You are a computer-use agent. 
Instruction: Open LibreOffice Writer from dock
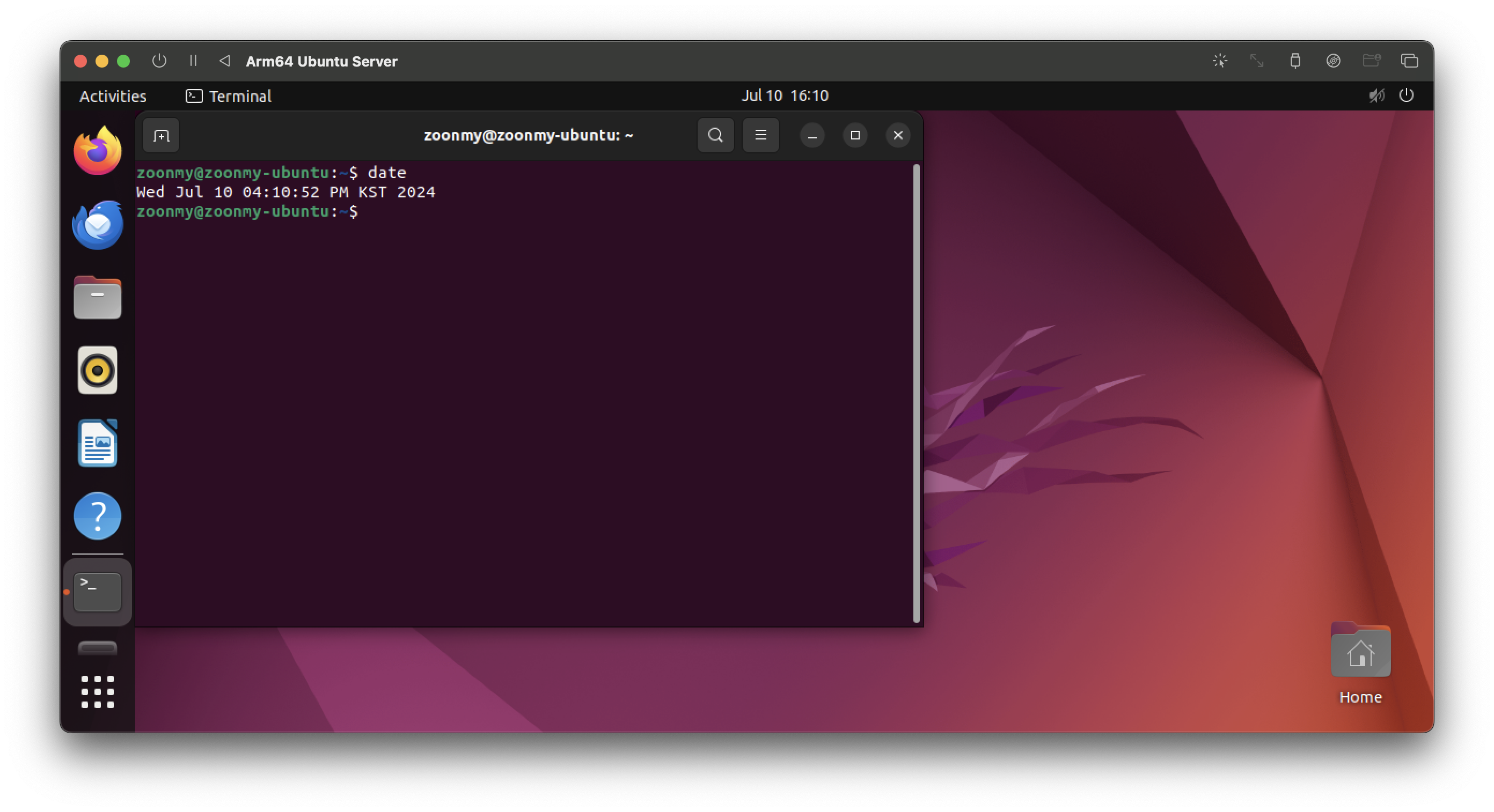coord(98,444)
